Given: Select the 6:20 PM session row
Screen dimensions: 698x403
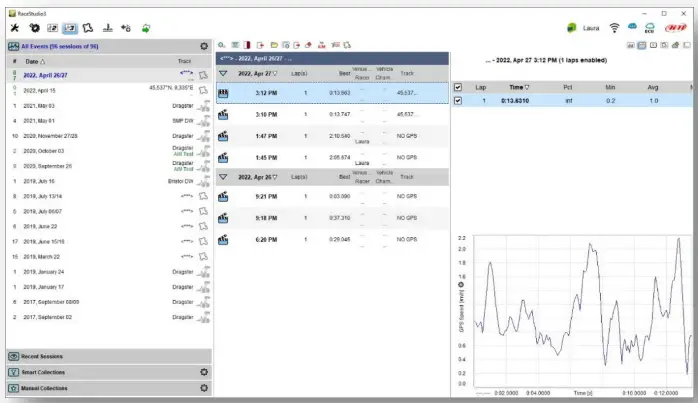Looking at the screenshot, I should click(x=332, y=240).
